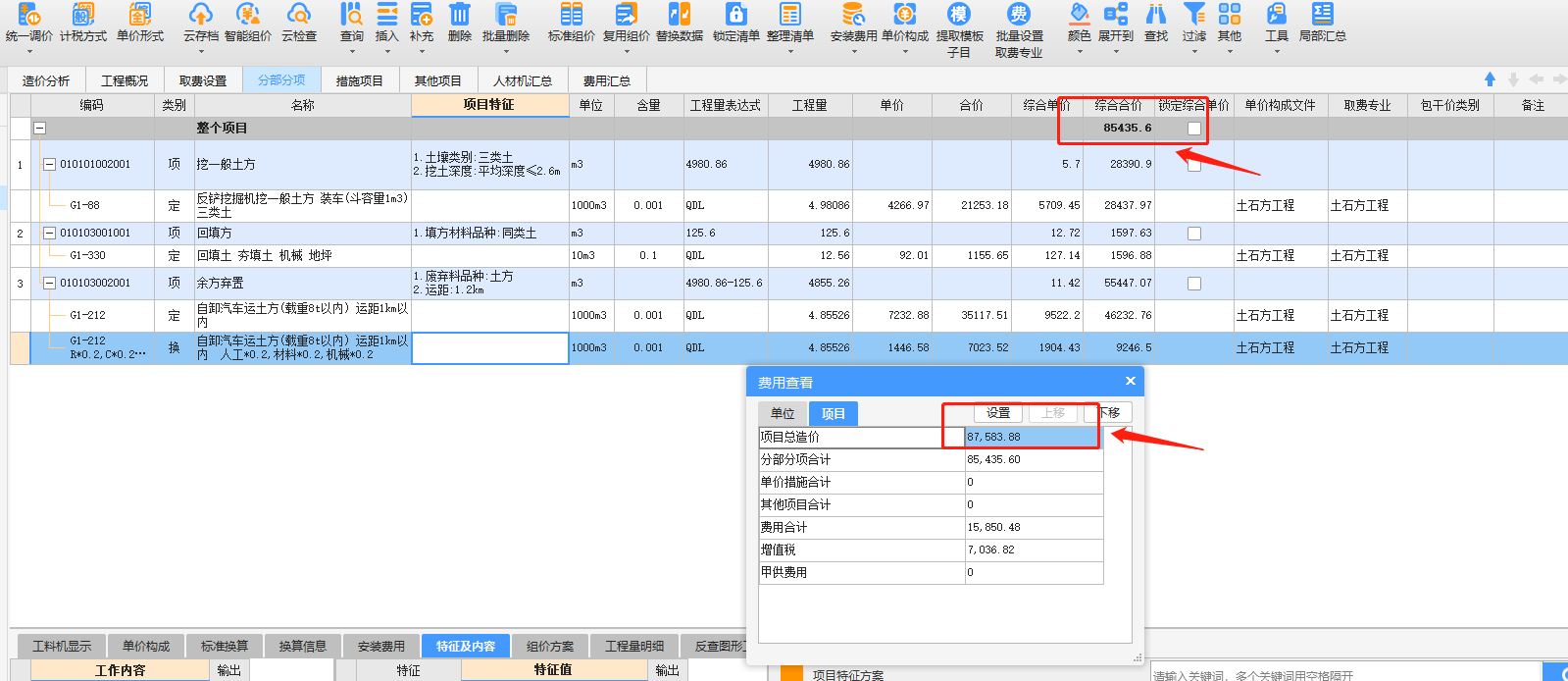Open the 替换数据 tool
The height and width of the screenshot is (681, 1568).
[x=680, y=23]
